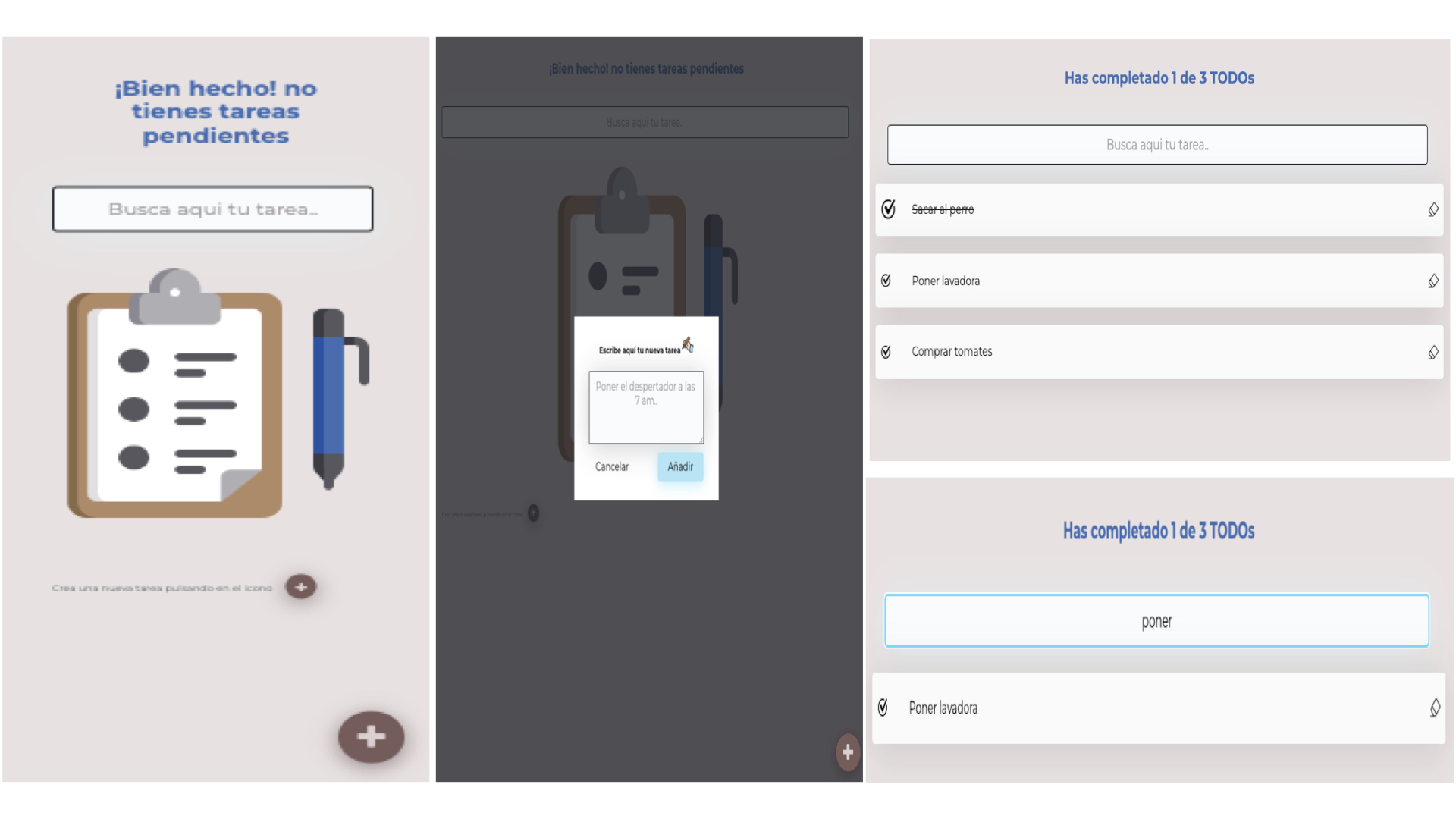Screen dimensions: 1456x819
Task: Click the 'Busca aqui tu tarea' field on the left panel
Action: (212, 209)
